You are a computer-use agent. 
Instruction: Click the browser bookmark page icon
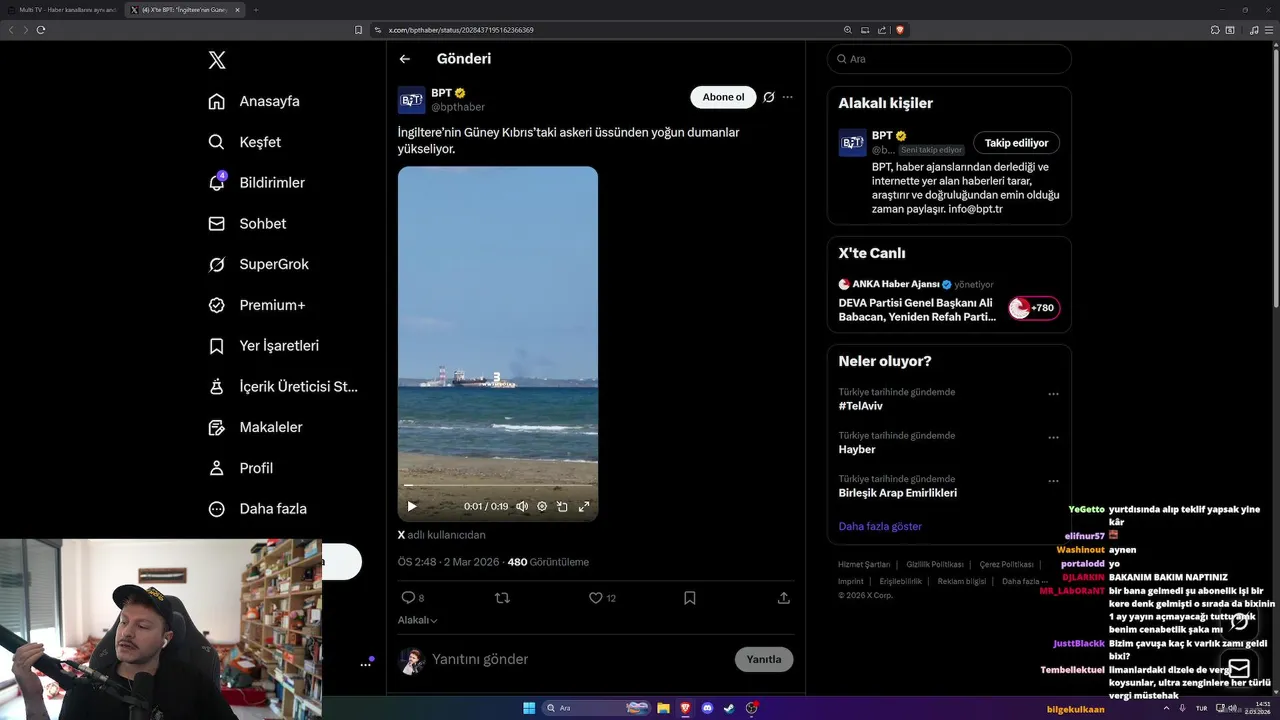pyautogui.click(x=359, y=30)
